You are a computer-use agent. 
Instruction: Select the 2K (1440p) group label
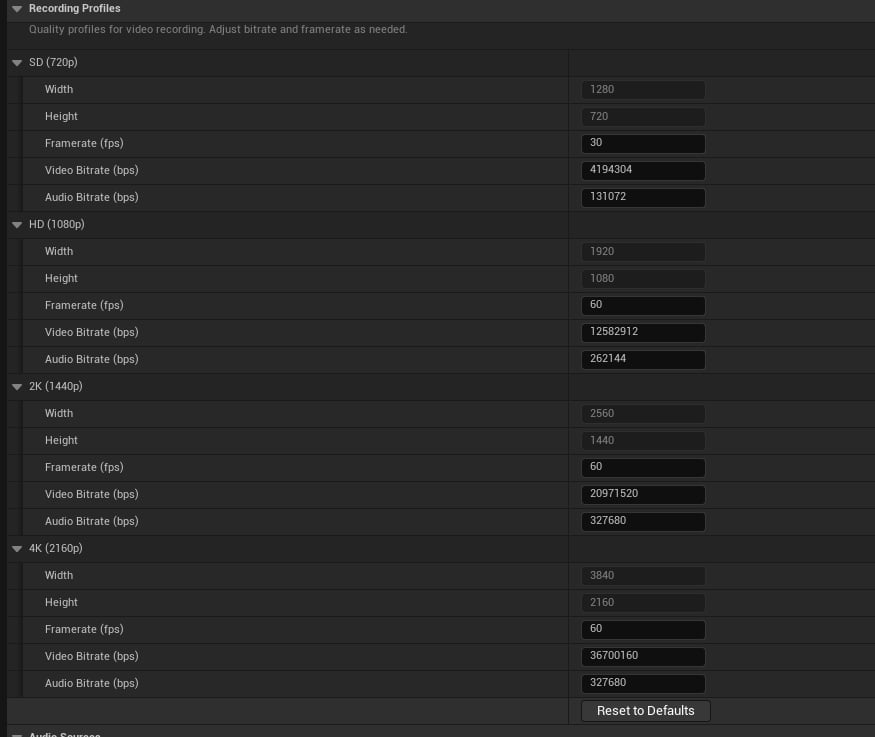(56, 386)
